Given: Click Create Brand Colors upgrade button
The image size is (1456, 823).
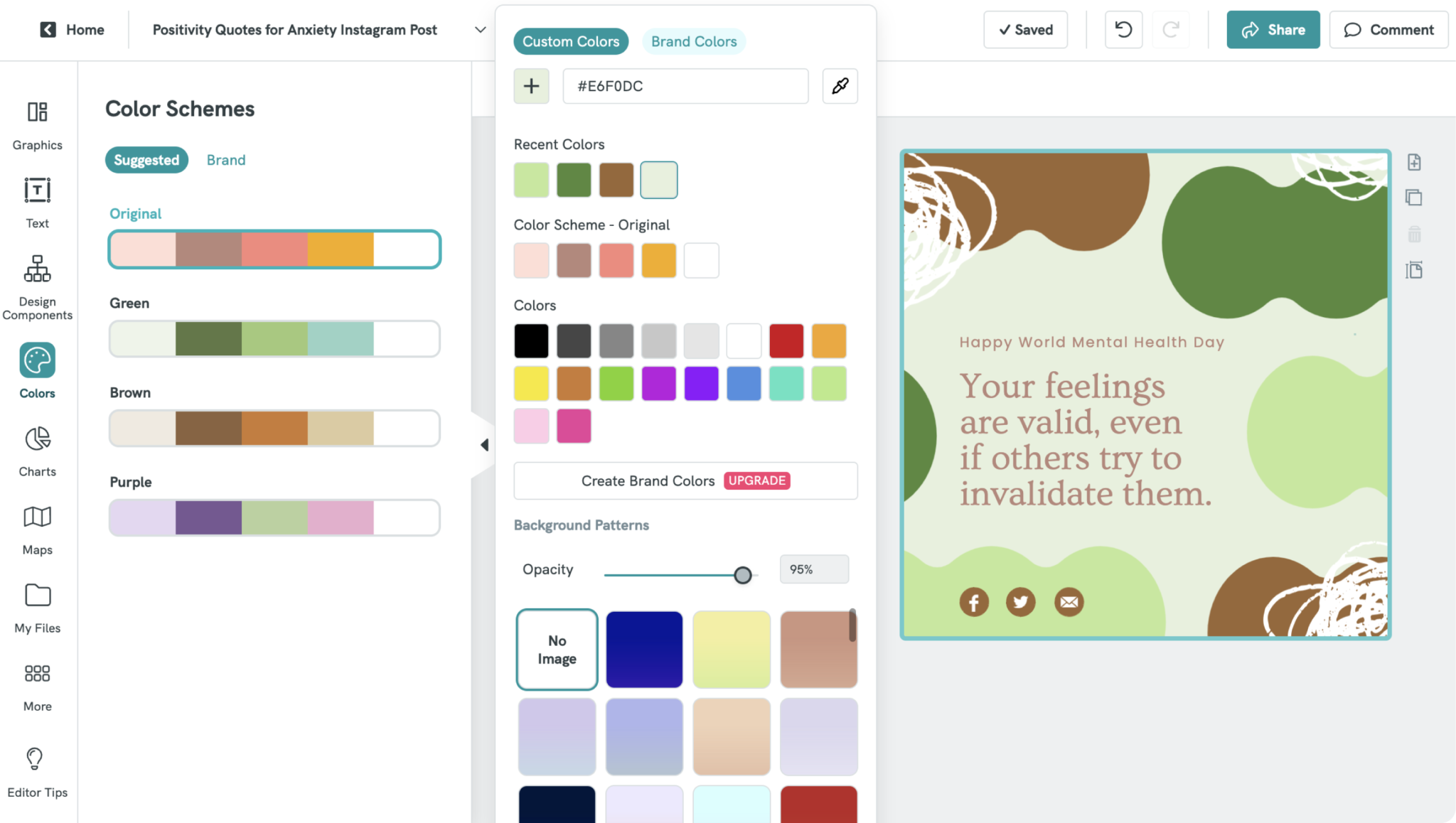Looking at the screenshot, I should [x=686, y=480].
